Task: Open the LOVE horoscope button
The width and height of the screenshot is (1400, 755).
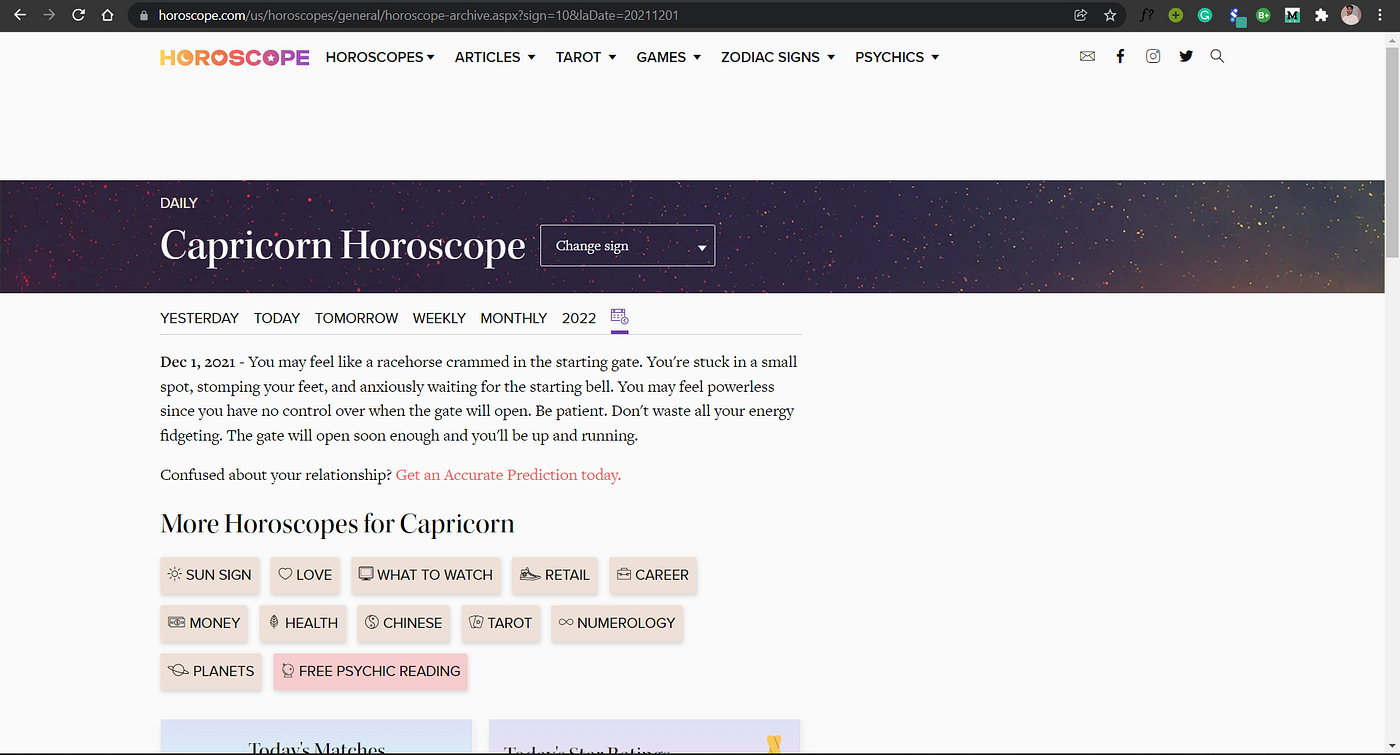Action: (x=305, y=575)
